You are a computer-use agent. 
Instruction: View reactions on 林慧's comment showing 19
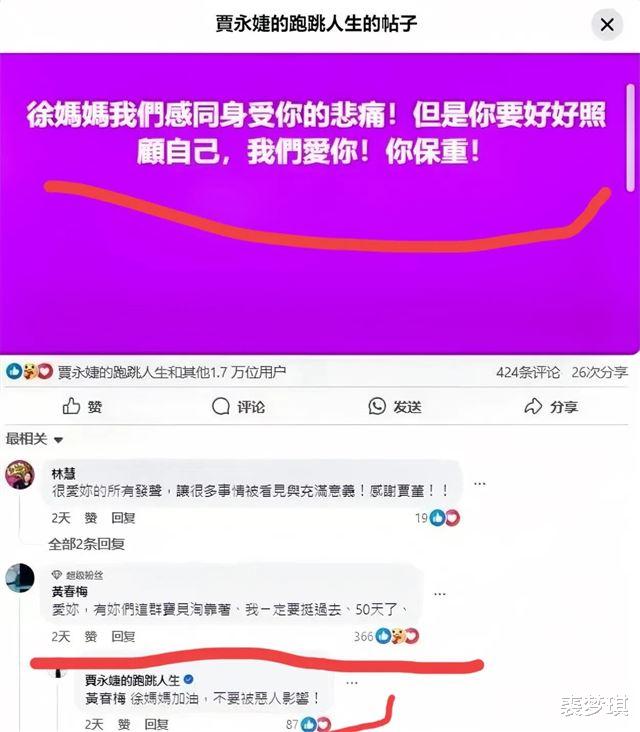coord(437,518)
